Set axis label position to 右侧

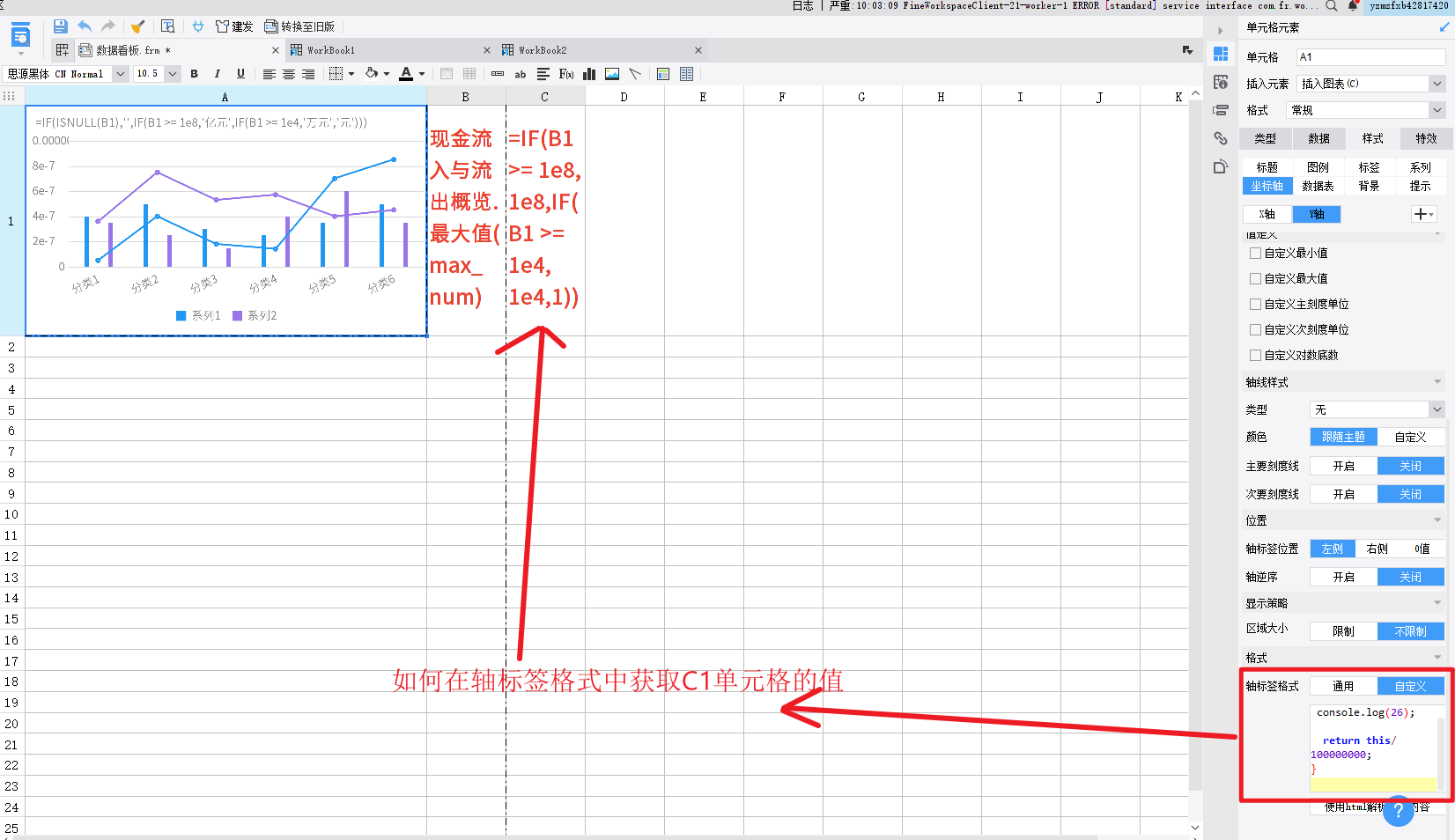[1377, 549]
